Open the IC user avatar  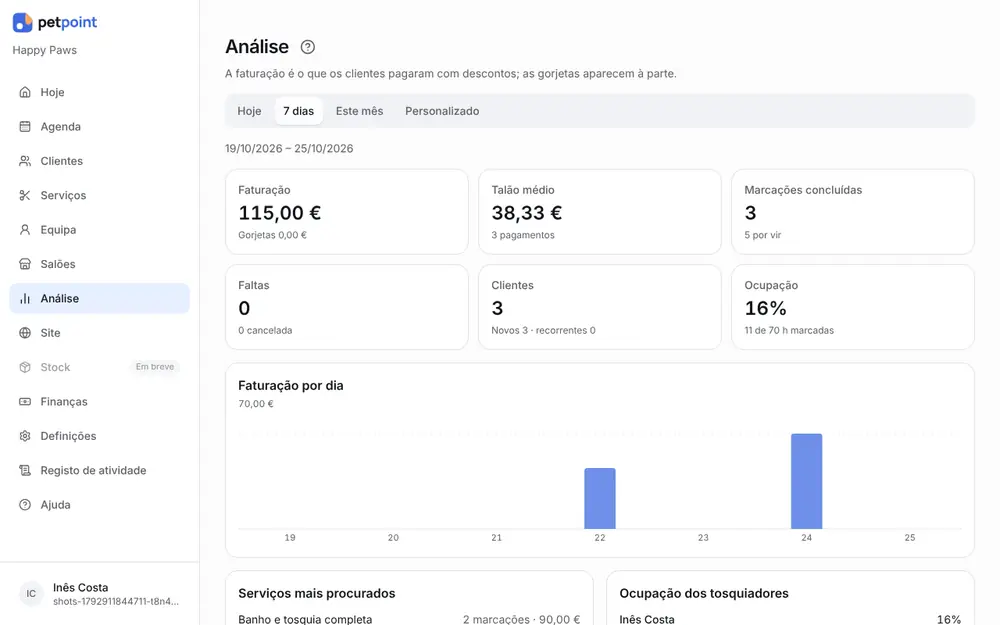[x=31, y=594]
